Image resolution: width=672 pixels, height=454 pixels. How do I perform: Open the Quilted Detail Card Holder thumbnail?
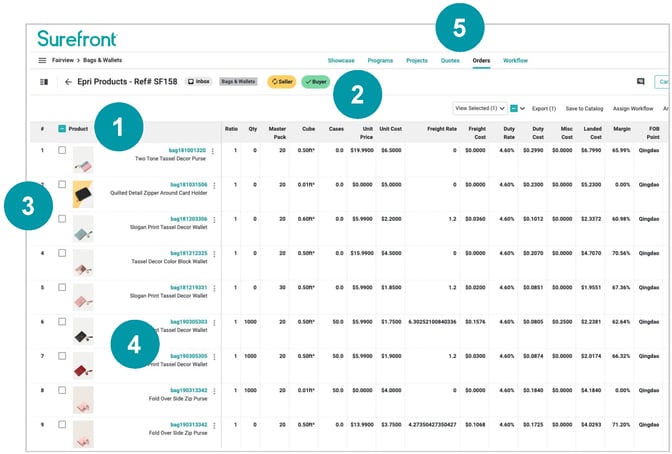click(x=82, y=193)
